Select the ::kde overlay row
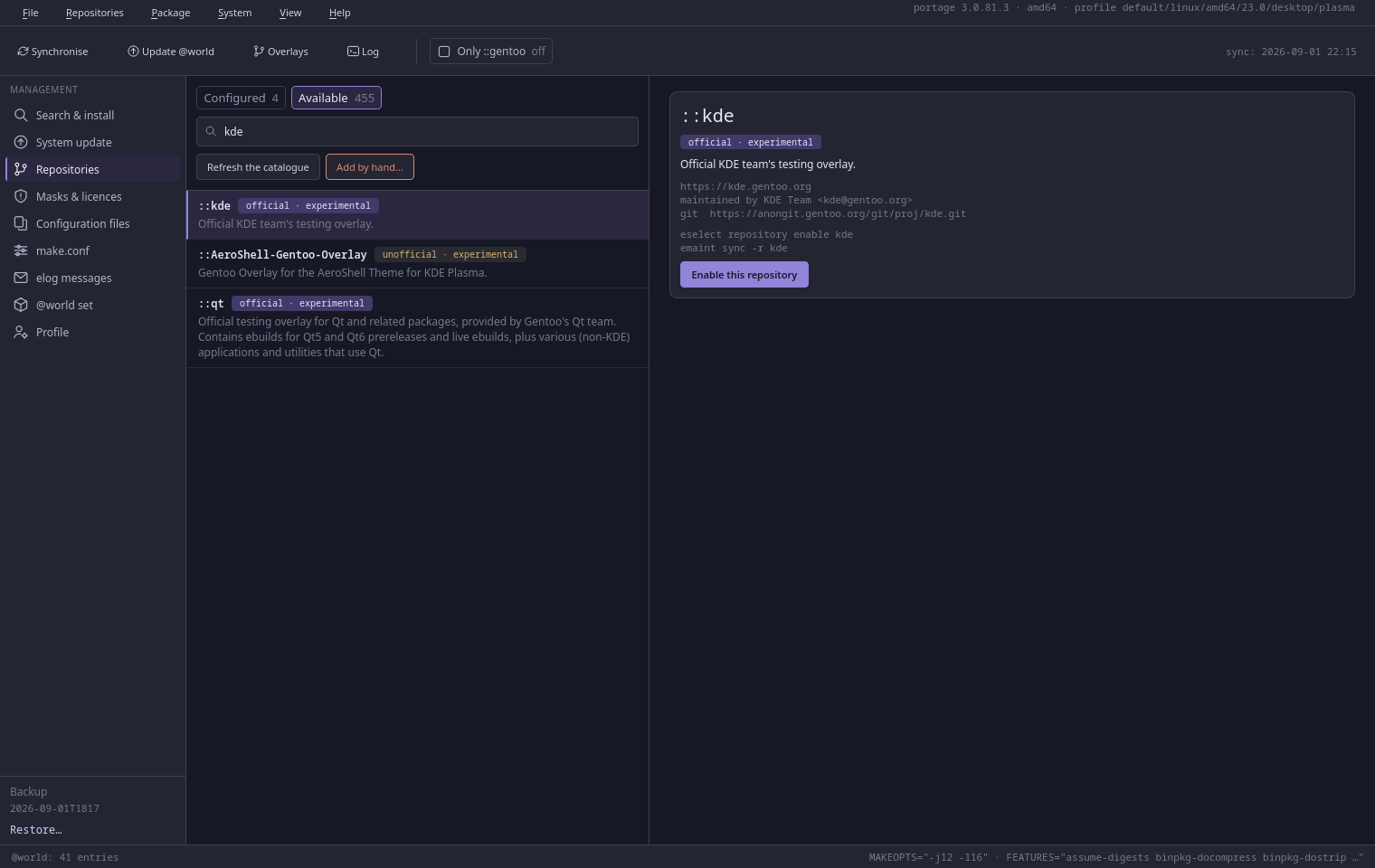 pyautogui.click(x=417, y=215)
